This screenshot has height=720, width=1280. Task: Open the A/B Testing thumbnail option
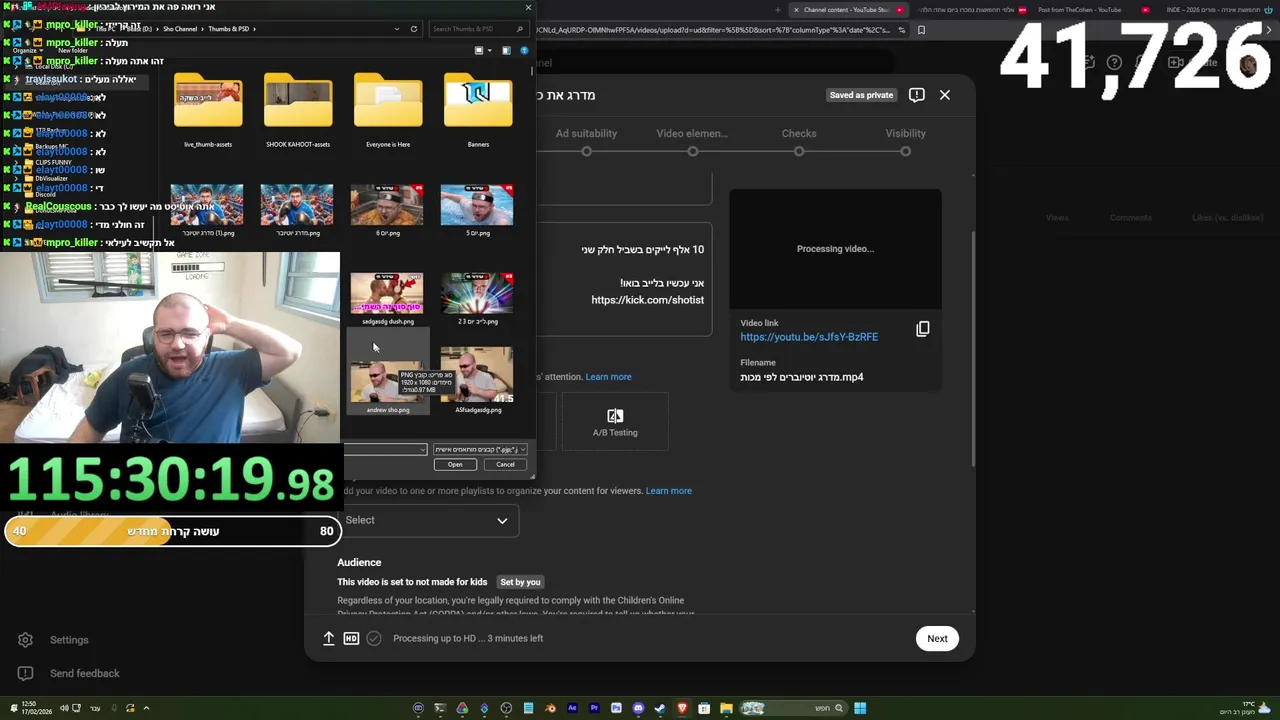615,422
